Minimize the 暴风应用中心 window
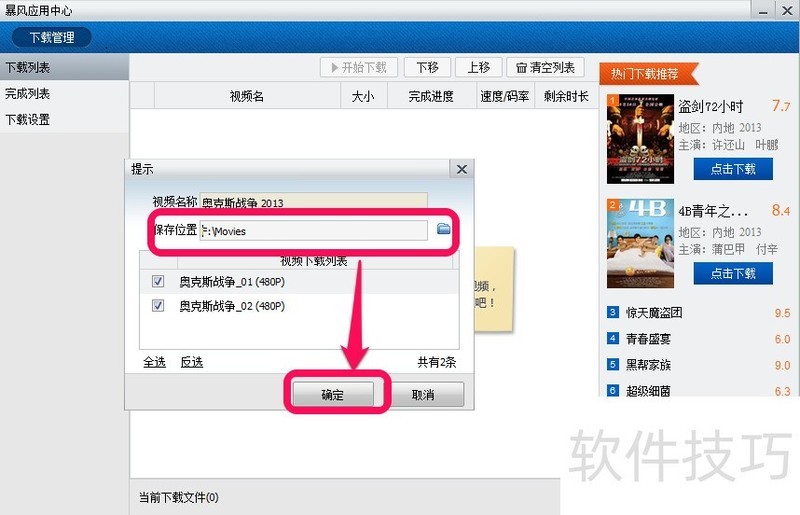Image resolution: width=800 pixels, height=515 pixels. click(761, 9)
